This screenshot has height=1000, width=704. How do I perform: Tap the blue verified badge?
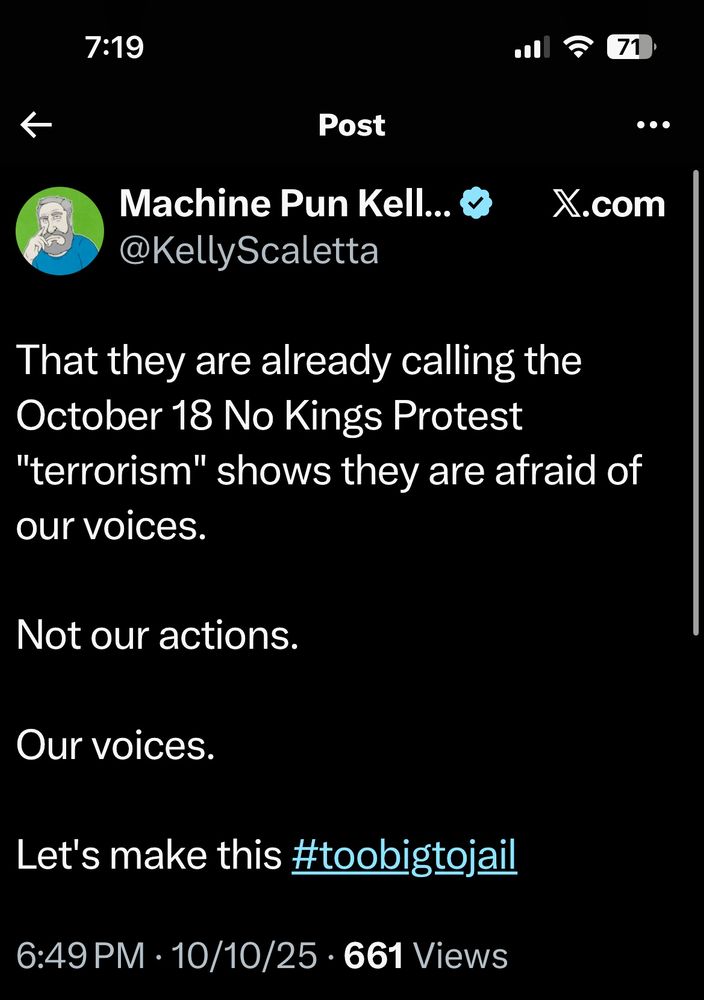tap(475, 205)
